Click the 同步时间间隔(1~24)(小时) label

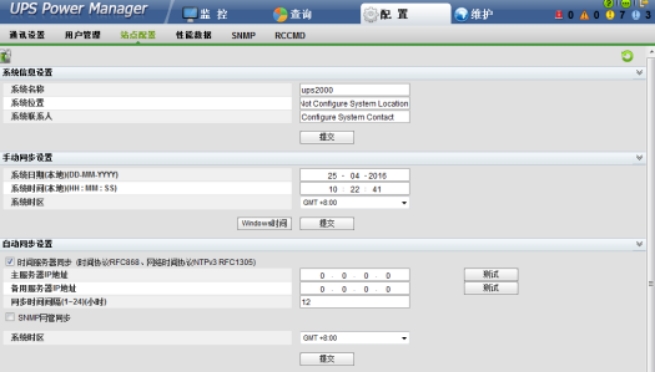click(x=59, y=302)
